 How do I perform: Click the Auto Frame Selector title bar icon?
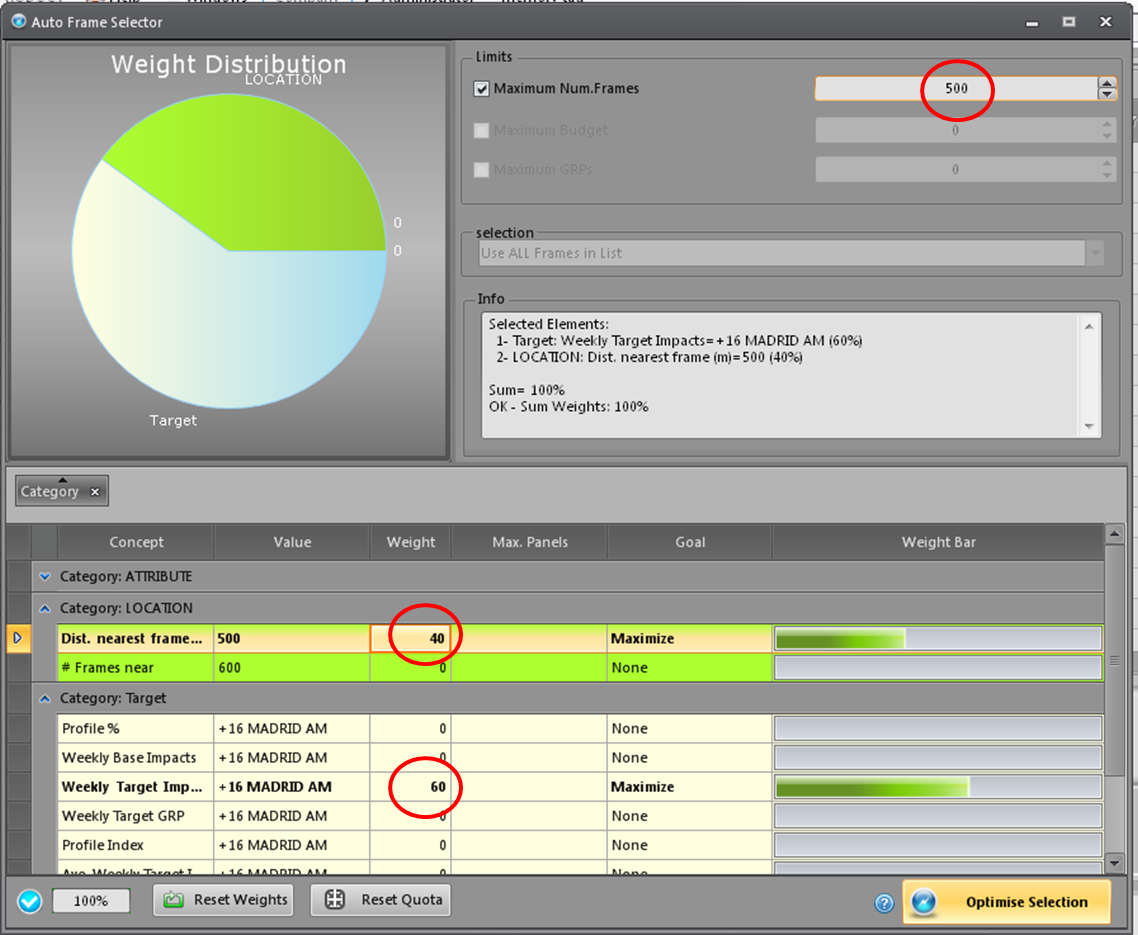coord(18,21)
